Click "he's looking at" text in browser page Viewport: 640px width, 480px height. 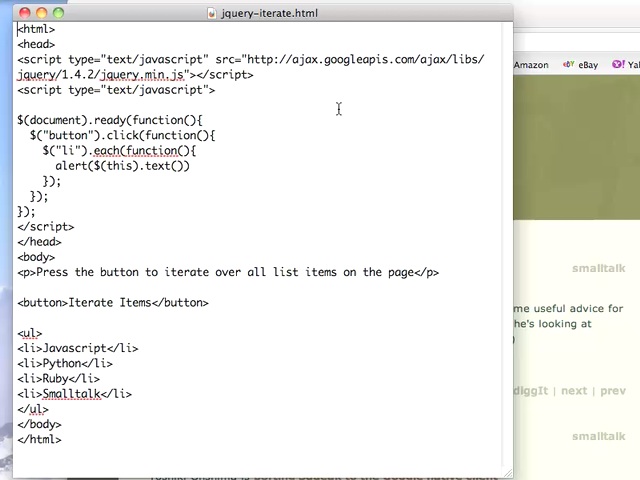click(x=552, y=324)
